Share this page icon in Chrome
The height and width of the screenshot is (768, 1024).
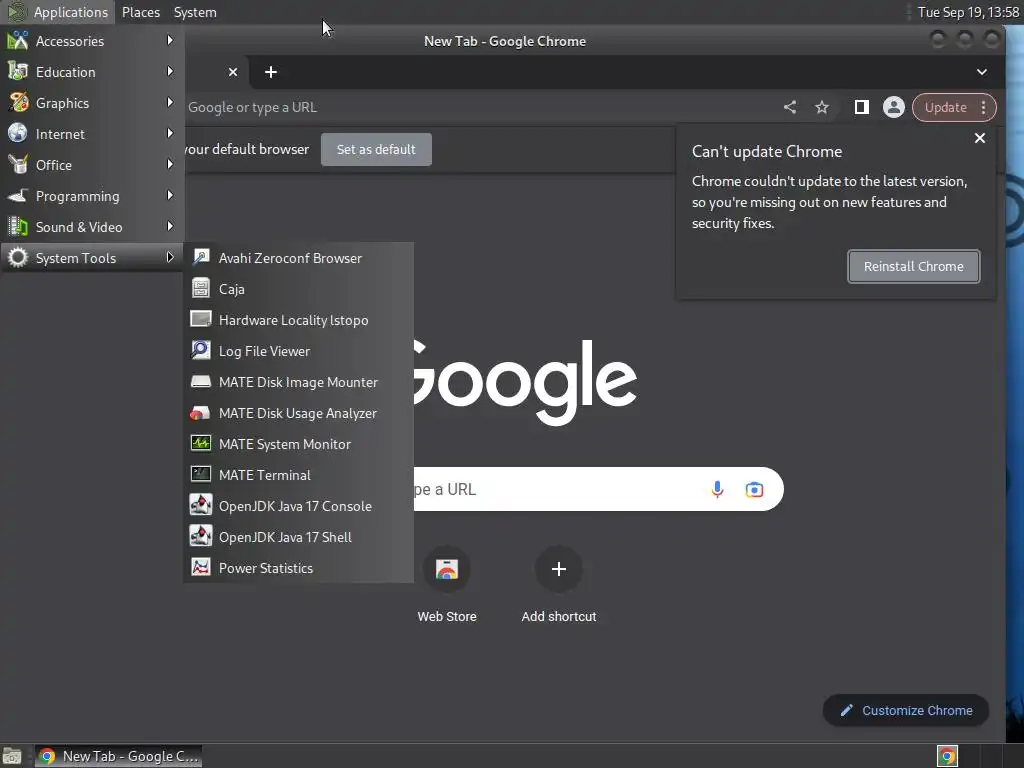click(x=790, y=107)
